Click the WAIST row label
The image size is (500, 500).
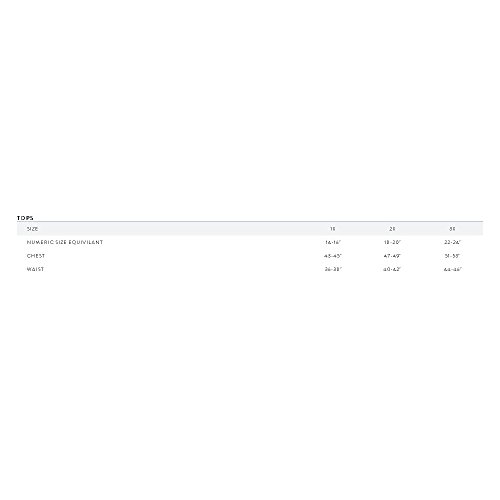click(35, 269)
